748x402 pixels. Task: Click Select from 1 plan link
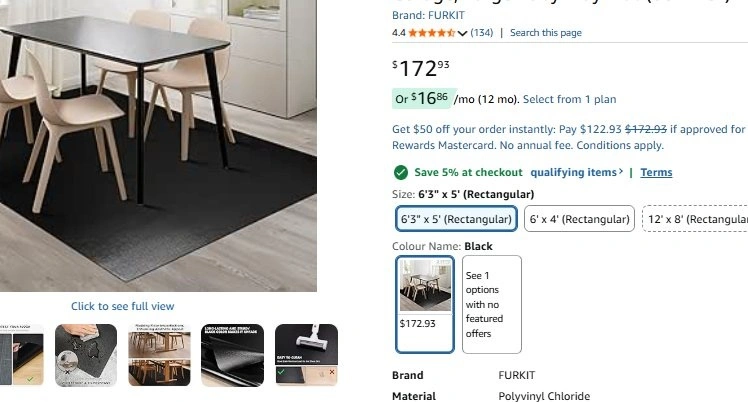(x=570, y=99)
